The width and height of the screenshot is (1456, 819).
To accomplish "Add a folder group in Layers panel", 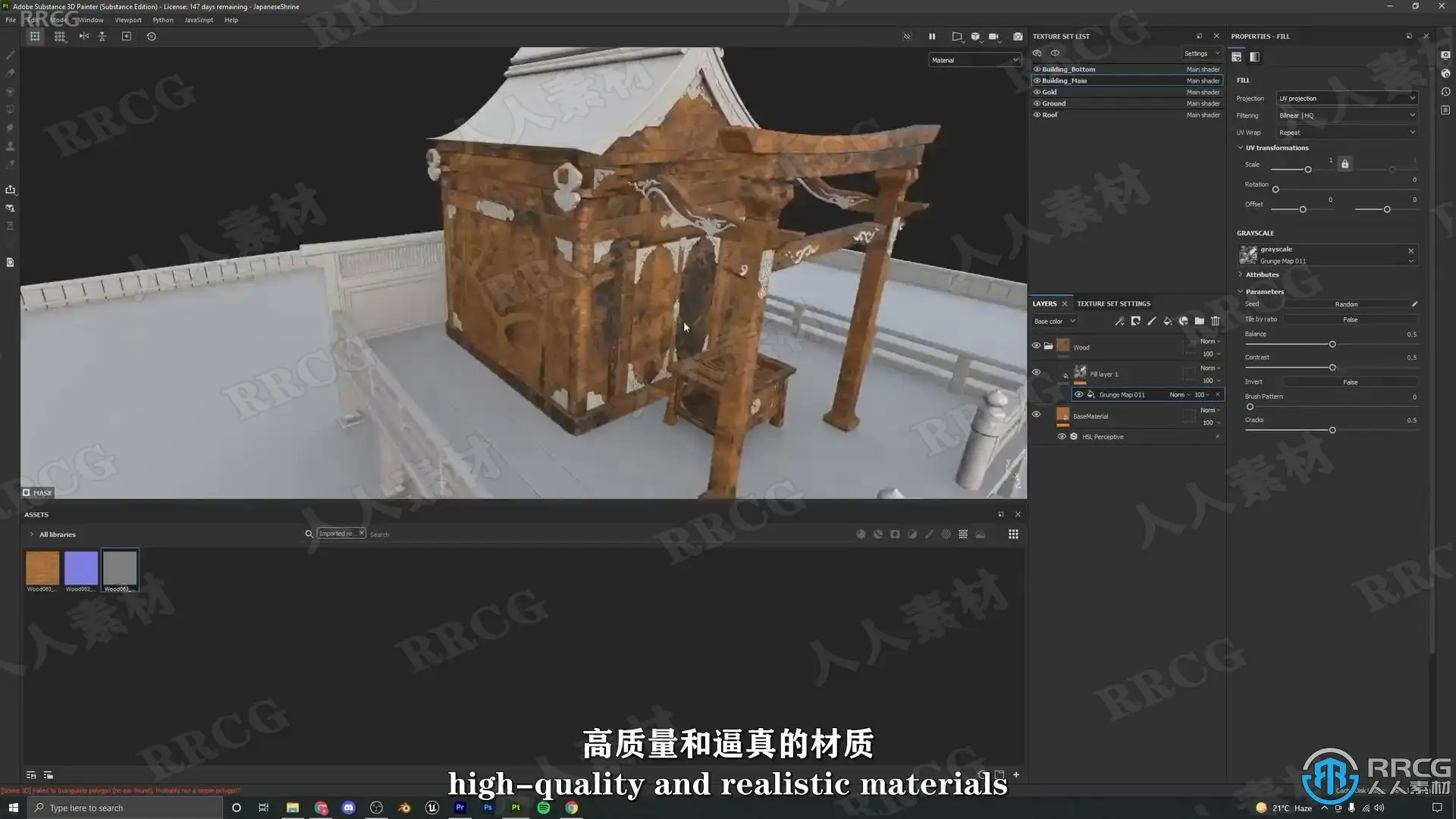I will 1199,322.
